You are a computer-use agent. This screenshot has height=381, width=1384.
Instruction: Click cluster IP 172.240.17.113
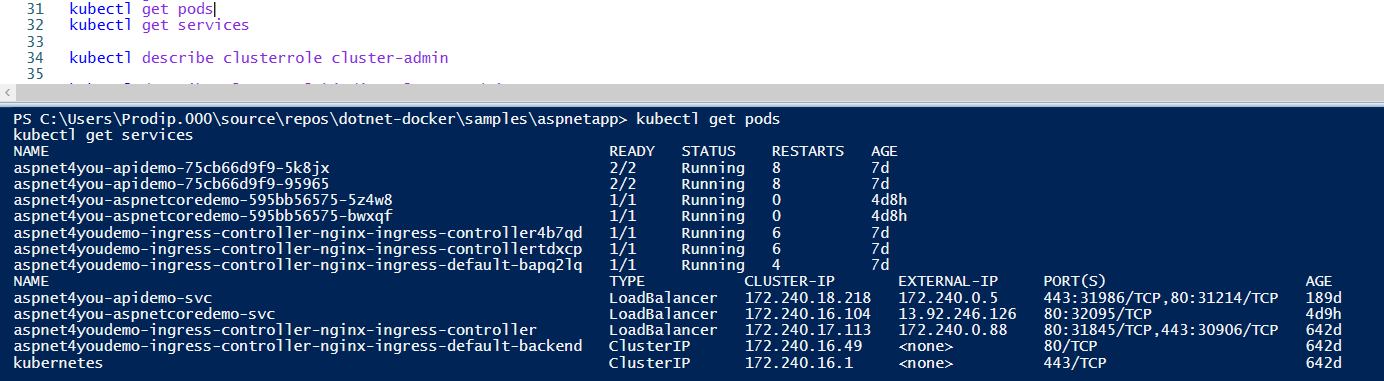[x=807, y=330]
